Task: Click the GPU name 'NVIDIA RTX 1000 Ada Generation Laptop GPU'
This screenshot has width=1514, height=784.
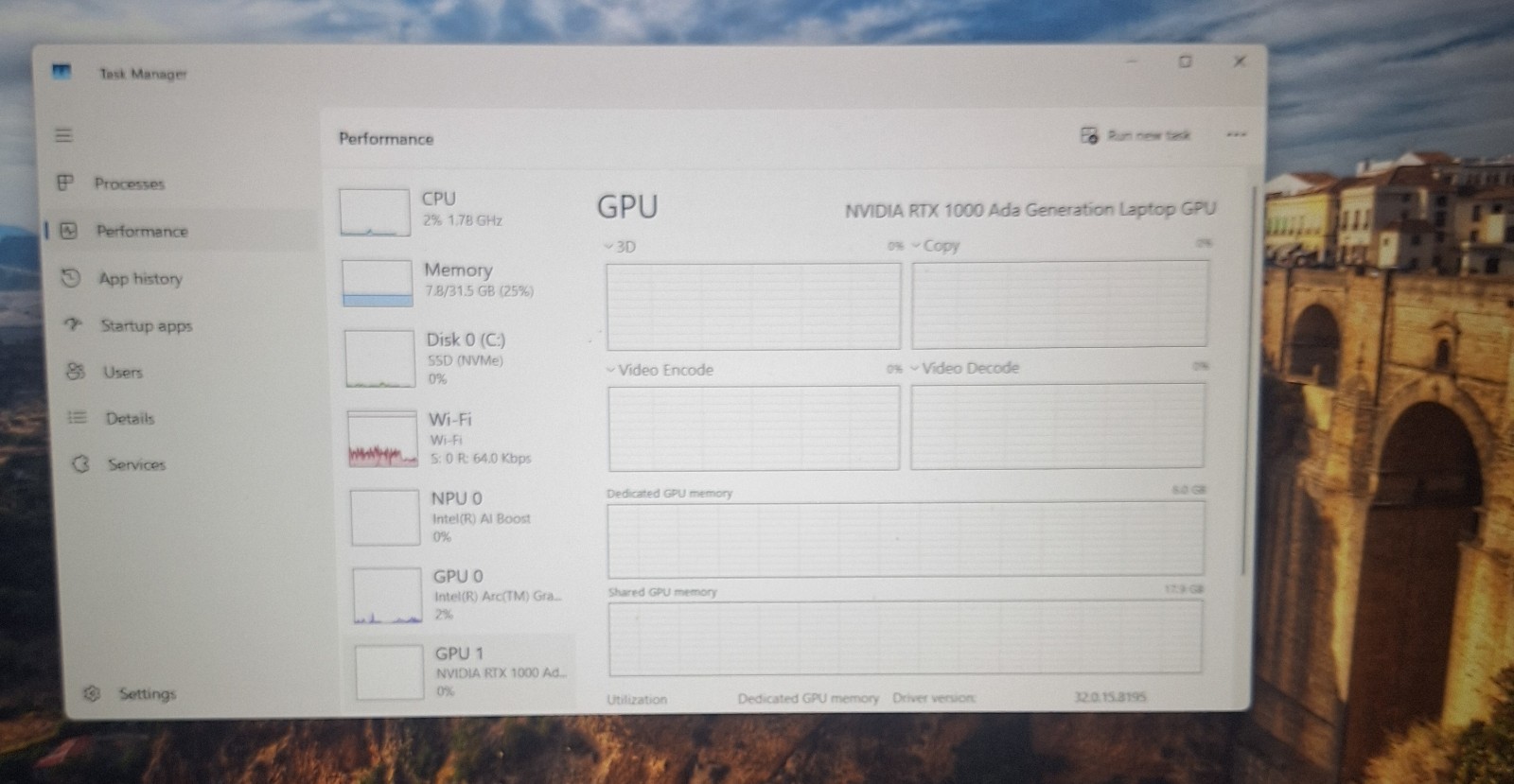Action: (1030, 210)
